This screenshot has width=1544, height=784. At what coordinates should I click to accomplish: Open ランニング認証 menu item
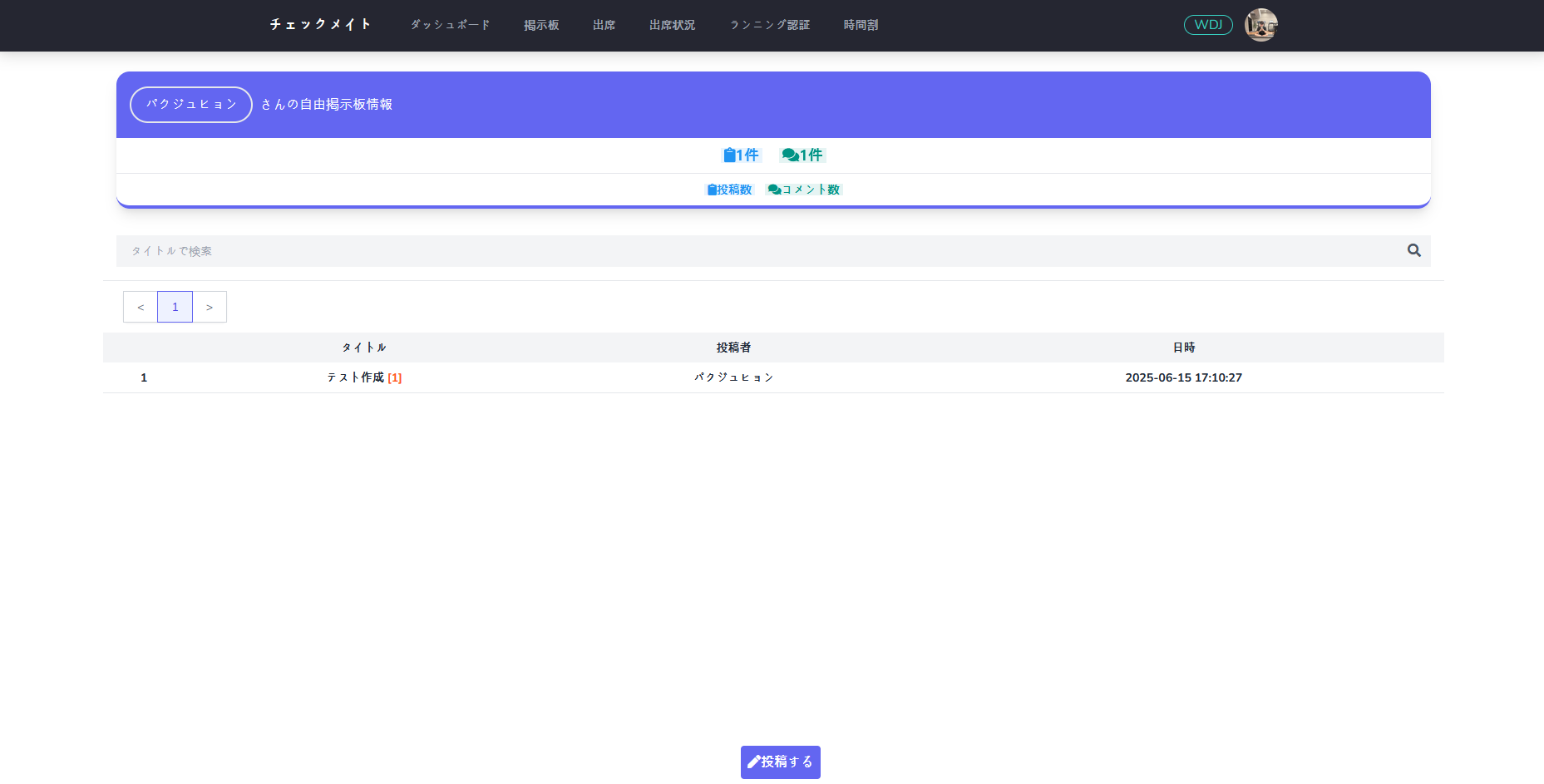[x=770, y=25]
